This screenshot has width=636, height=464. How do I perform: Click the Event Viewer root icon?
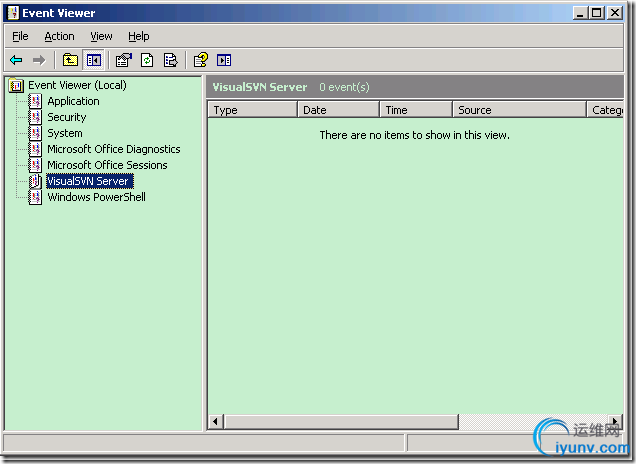(x=16, y=85)
